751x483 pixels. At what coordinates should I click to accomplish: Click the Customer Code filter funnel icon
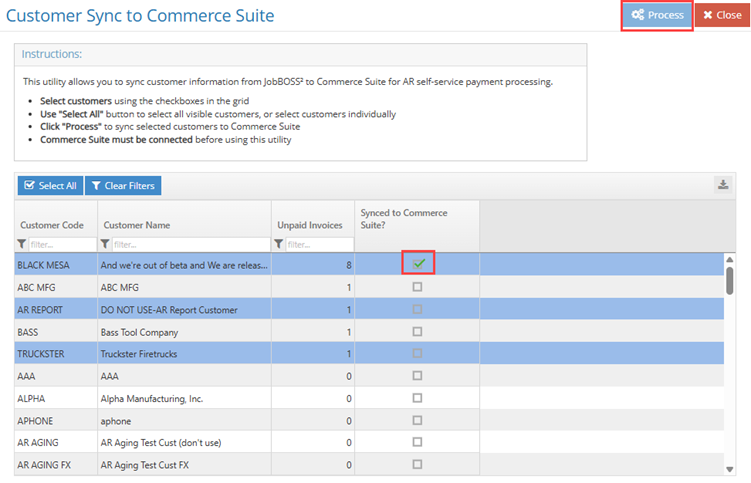22,244
